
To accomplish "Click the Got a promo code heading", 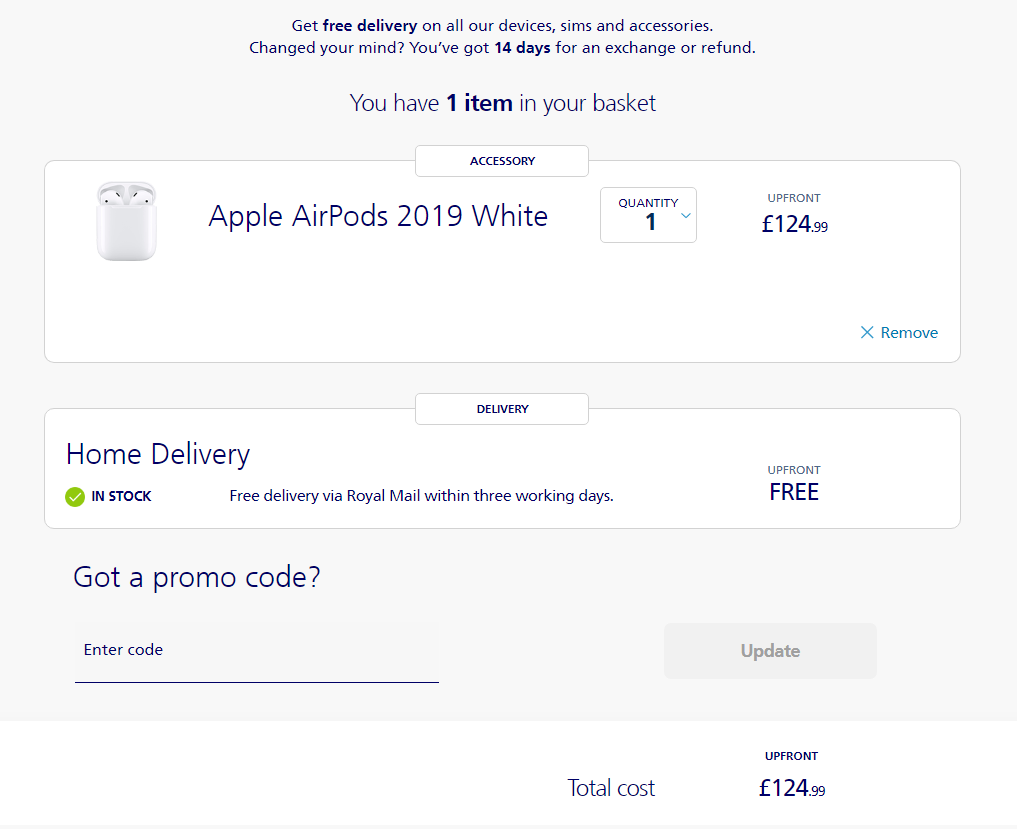I will [x=197, y=577].
